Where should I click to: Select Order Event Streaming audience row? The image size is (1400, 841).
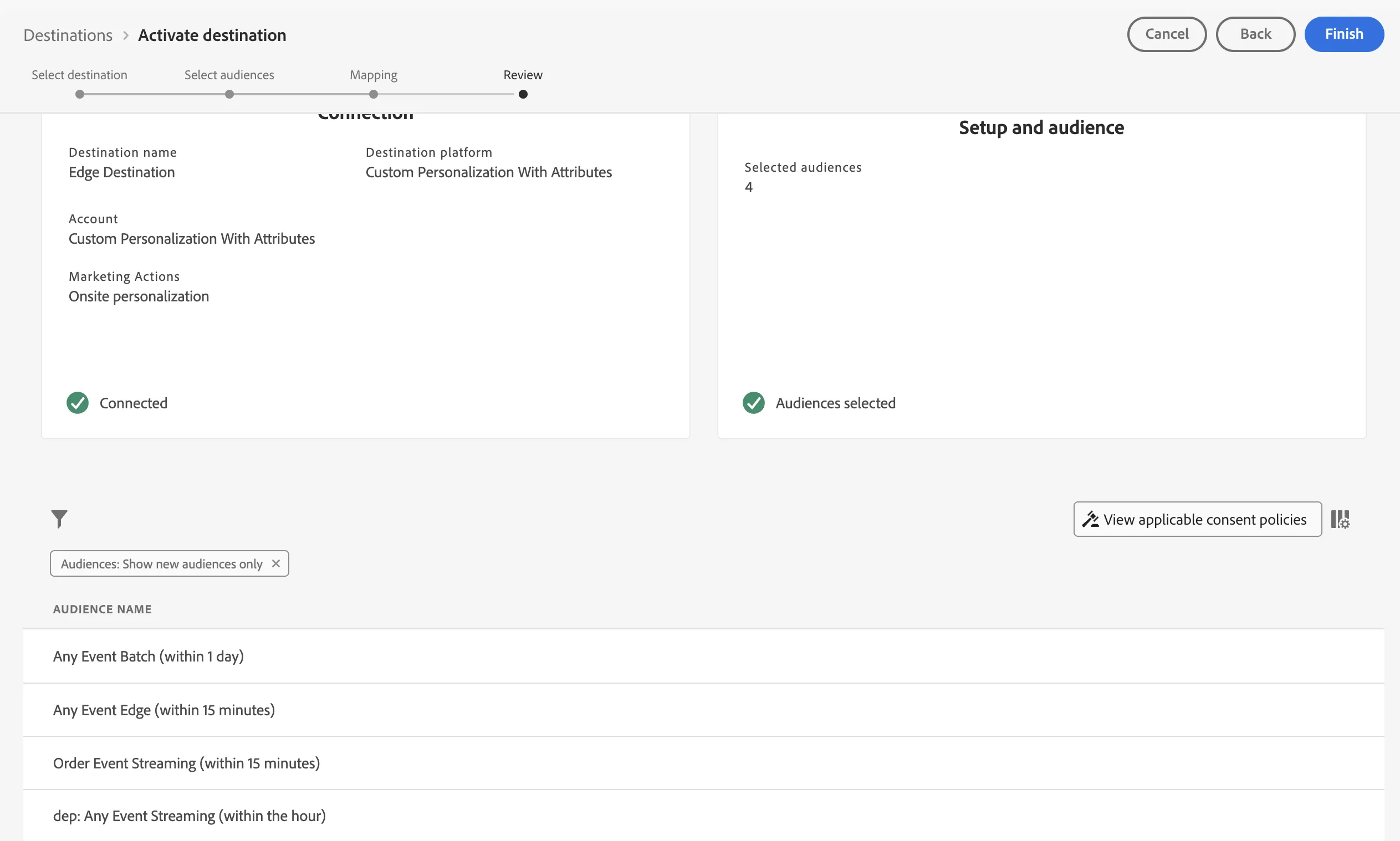[703, 763]
